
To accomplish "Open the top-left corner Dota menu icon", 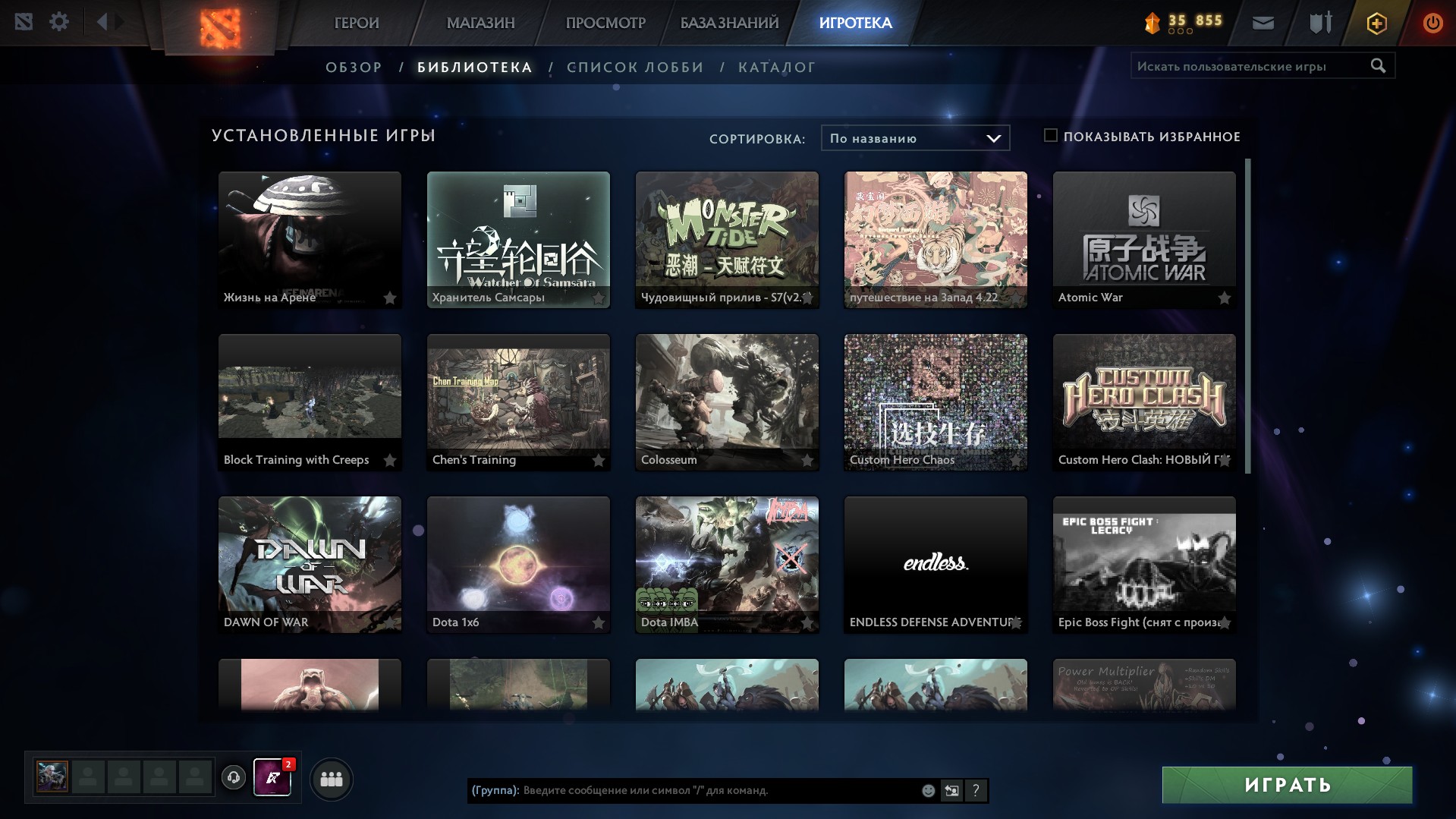I will point(24,21).
